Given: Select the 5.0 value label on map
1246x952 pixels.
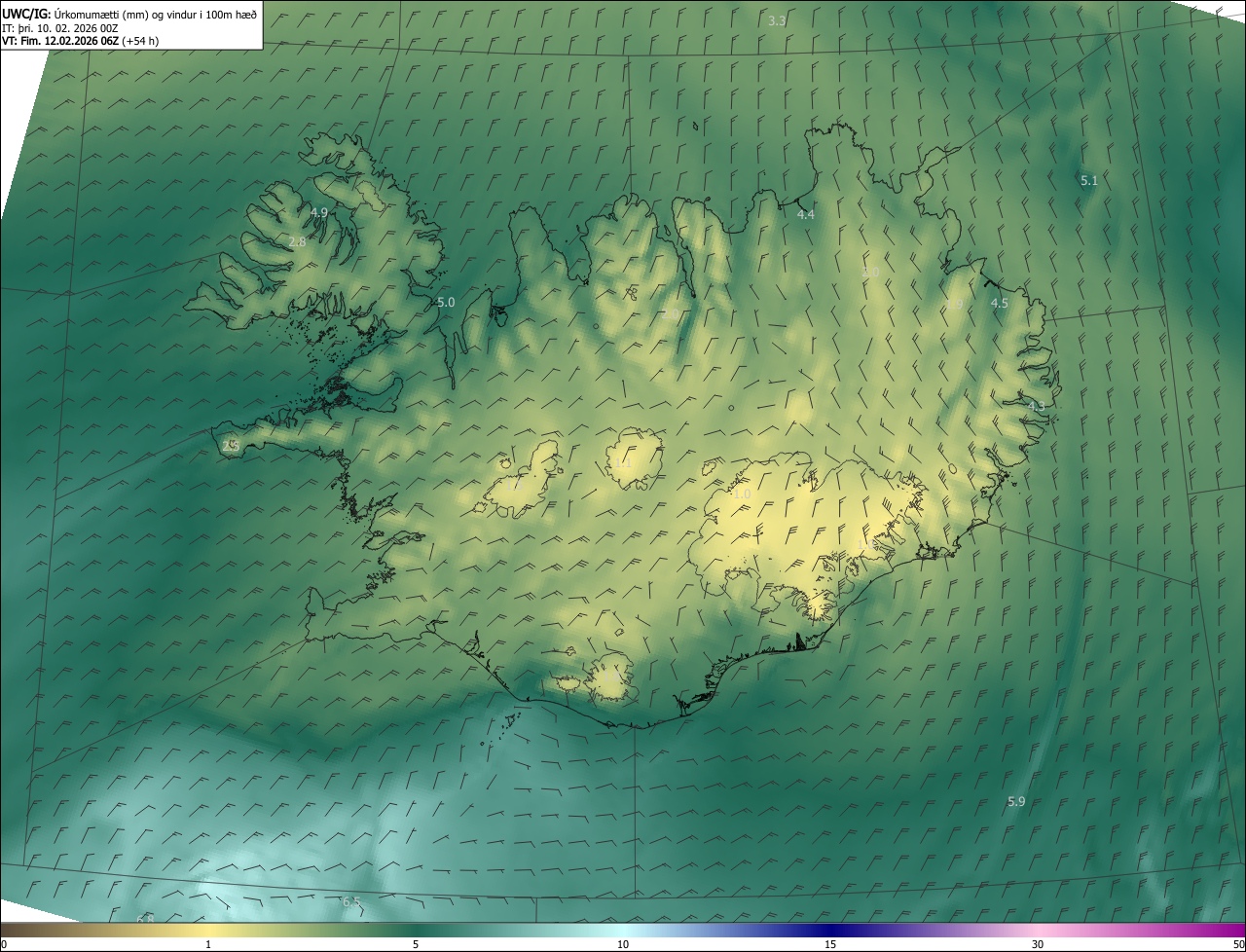Looking at the screenshot, I should [x=446, y=303].
